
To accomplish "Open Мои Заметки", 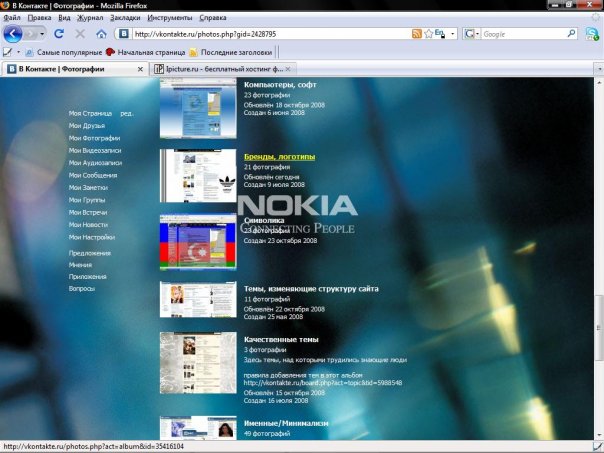I will pos(88,187).
